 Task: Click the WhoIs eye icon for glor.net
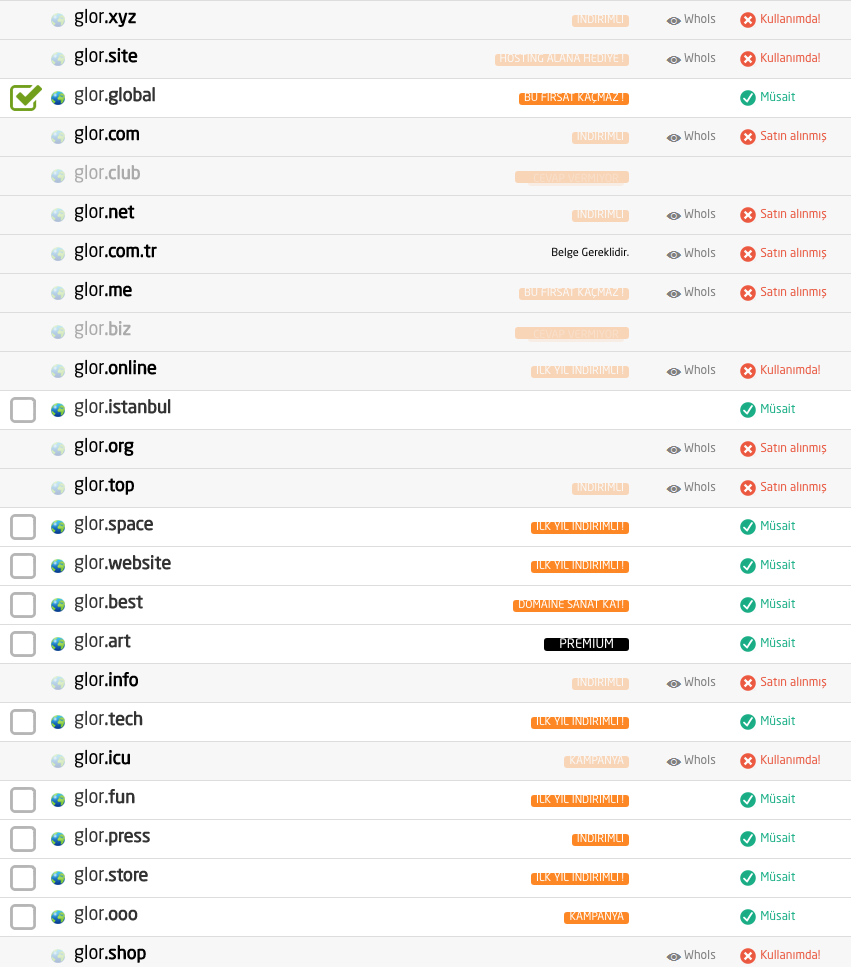[x=673, y=216]
